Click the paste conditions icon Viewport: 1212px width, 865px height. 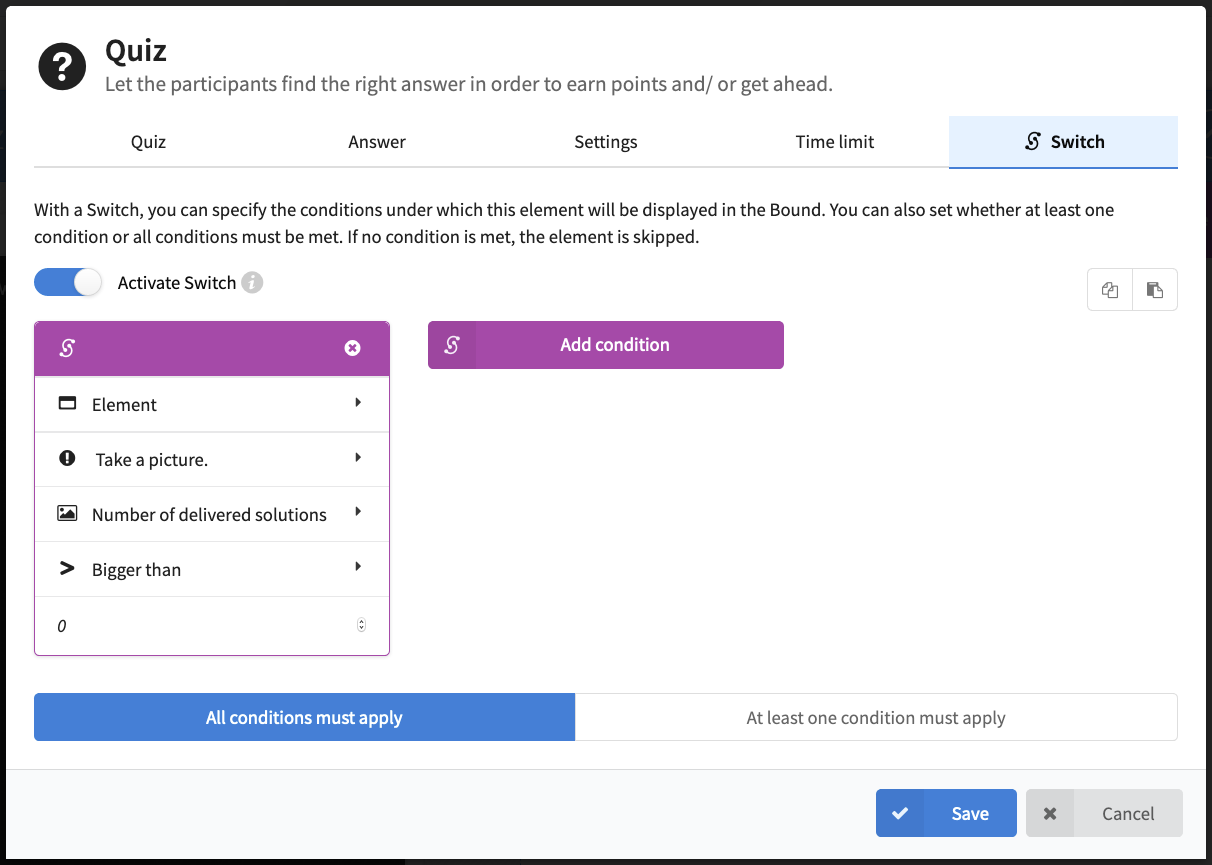(1155, 290)
